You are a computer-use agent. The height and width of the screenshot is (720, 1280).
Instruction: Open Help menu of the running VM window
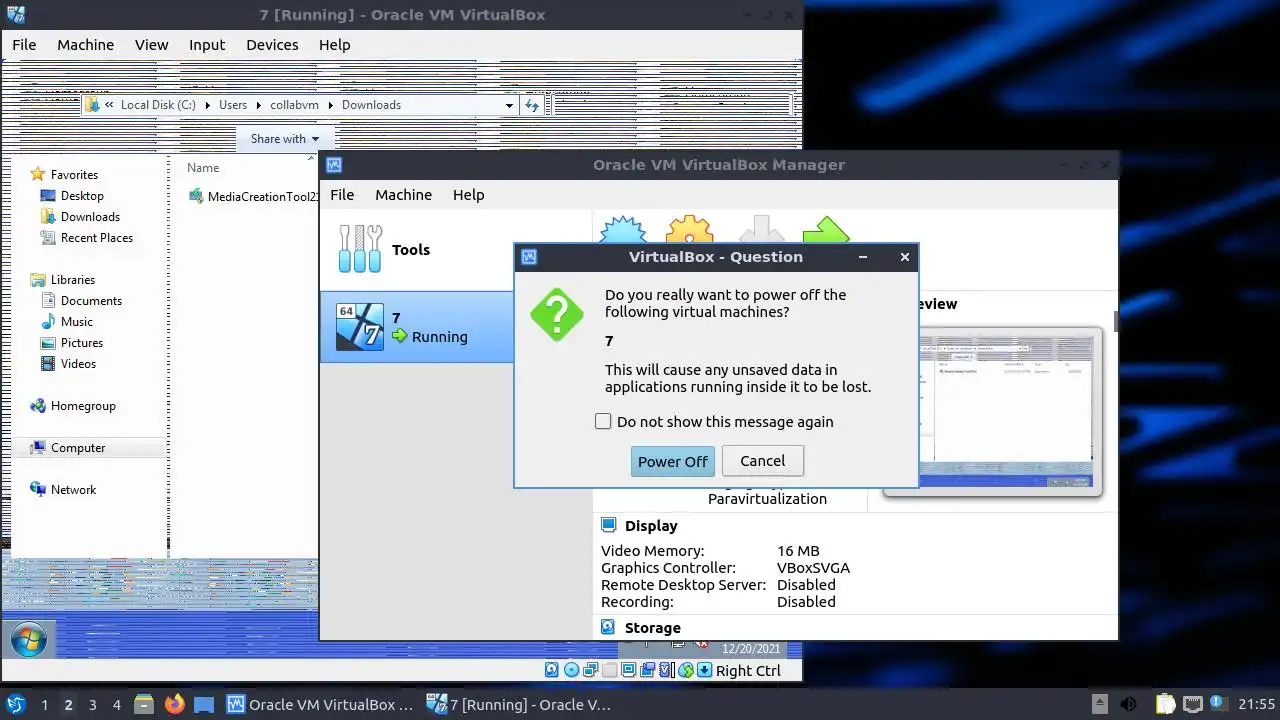pyautogui.click(x=334, y=45)
